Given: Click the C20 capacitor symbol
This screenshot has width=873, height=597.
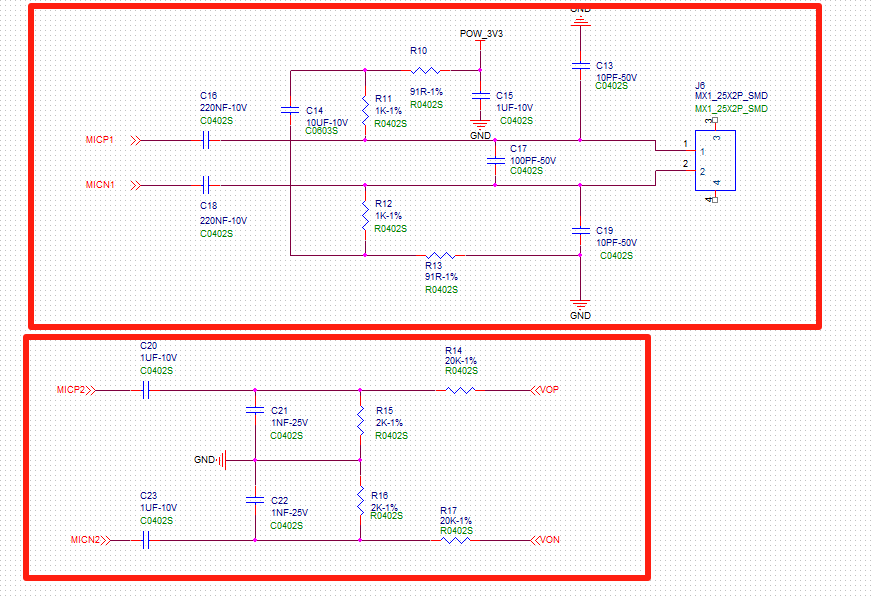Looking at the screenshot, I should pyautogui.click(x=146, y=390).
